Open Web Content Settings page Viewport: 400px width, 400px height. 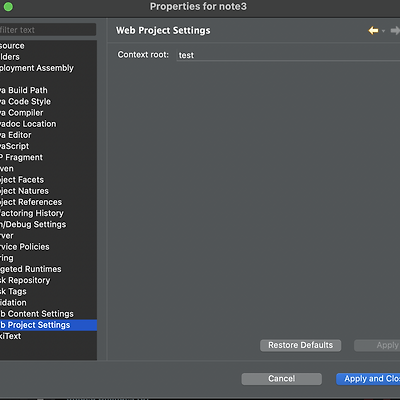tap(37, 314)
